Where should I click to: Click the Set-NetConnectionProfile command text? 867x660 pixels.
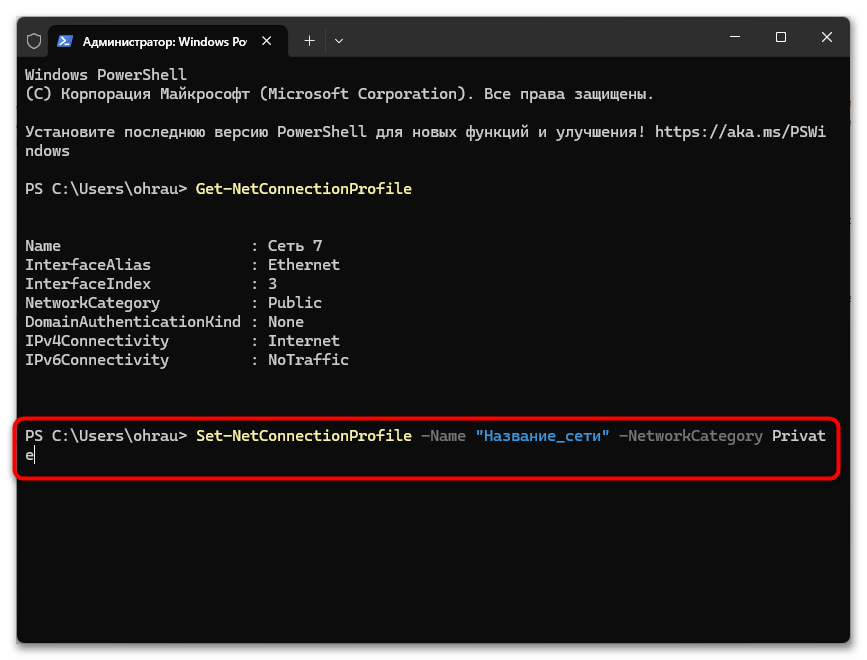304,436
